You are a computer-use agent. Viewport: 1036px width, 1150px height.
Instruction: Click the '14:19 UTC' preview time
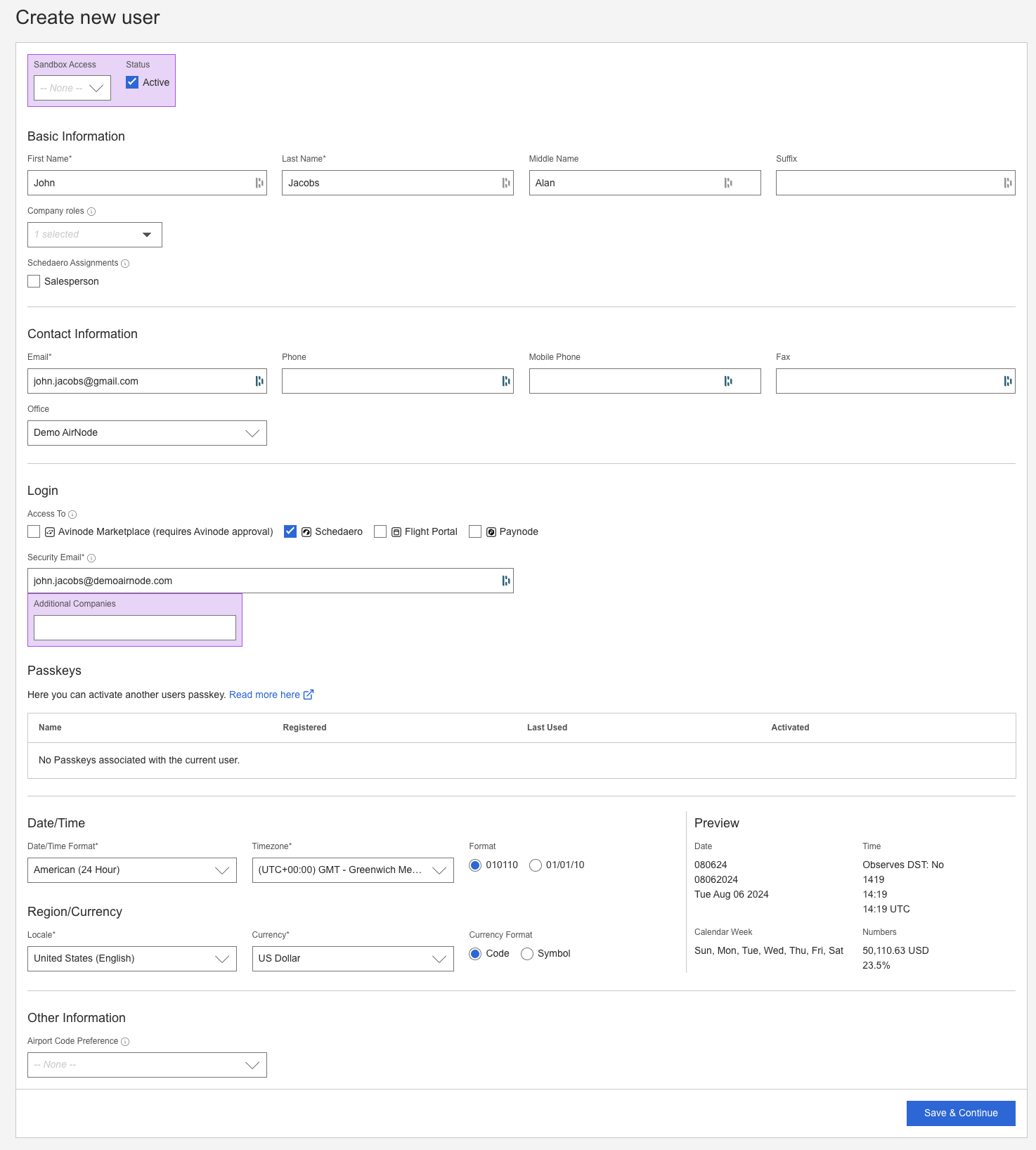coord(886,910)
